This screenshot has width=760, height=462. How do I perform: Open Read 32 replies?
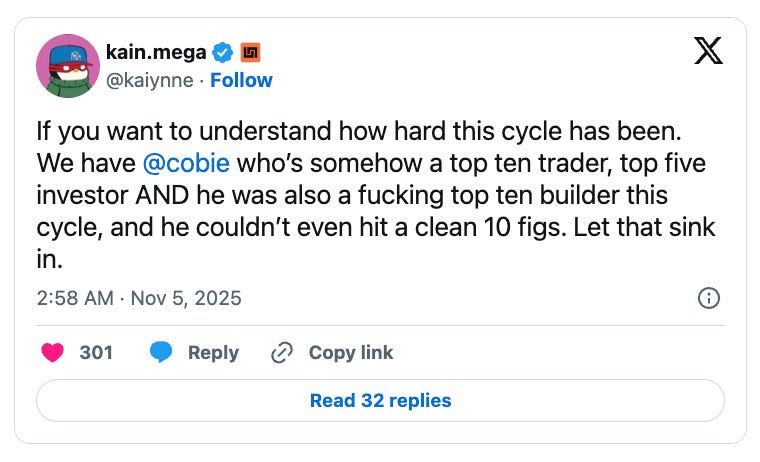click(380, 400)
